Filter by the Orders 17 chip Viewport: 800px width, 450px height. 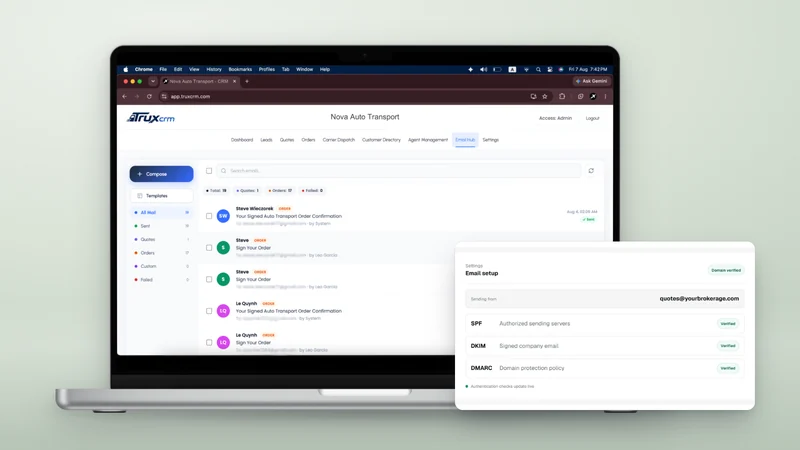pos(280,190)
